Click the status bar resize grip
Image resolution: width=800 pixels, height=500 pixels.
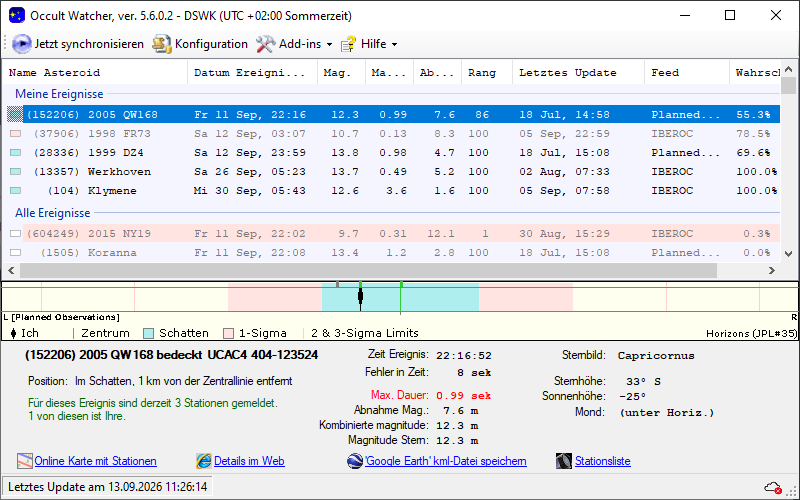point(793,491)
